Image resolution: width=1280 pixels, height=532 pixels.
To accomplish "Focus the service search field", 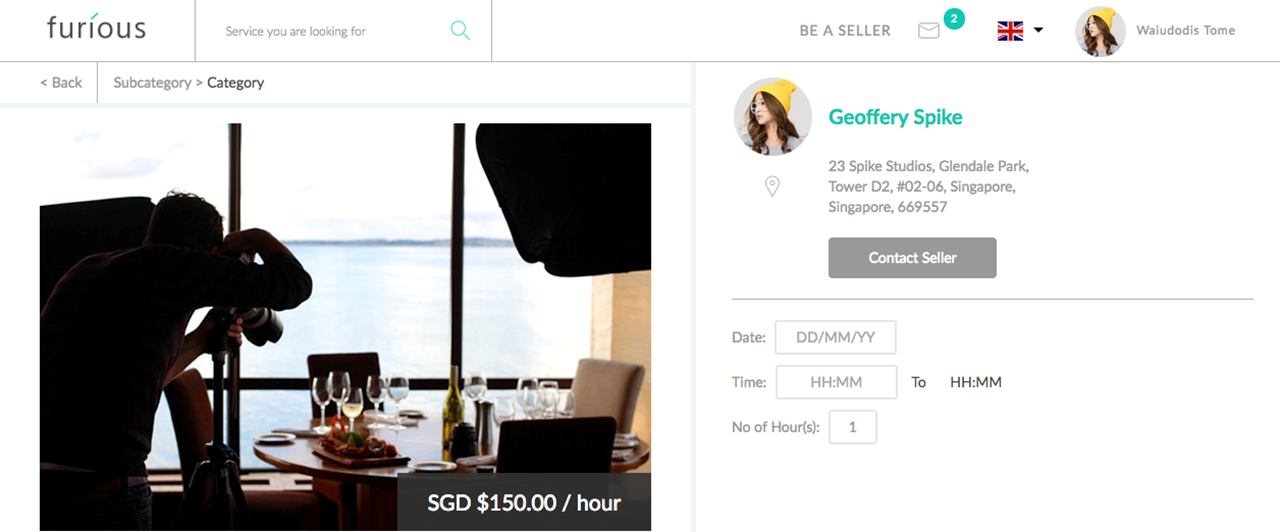I will pyautogui.click(x=330, y=31).
